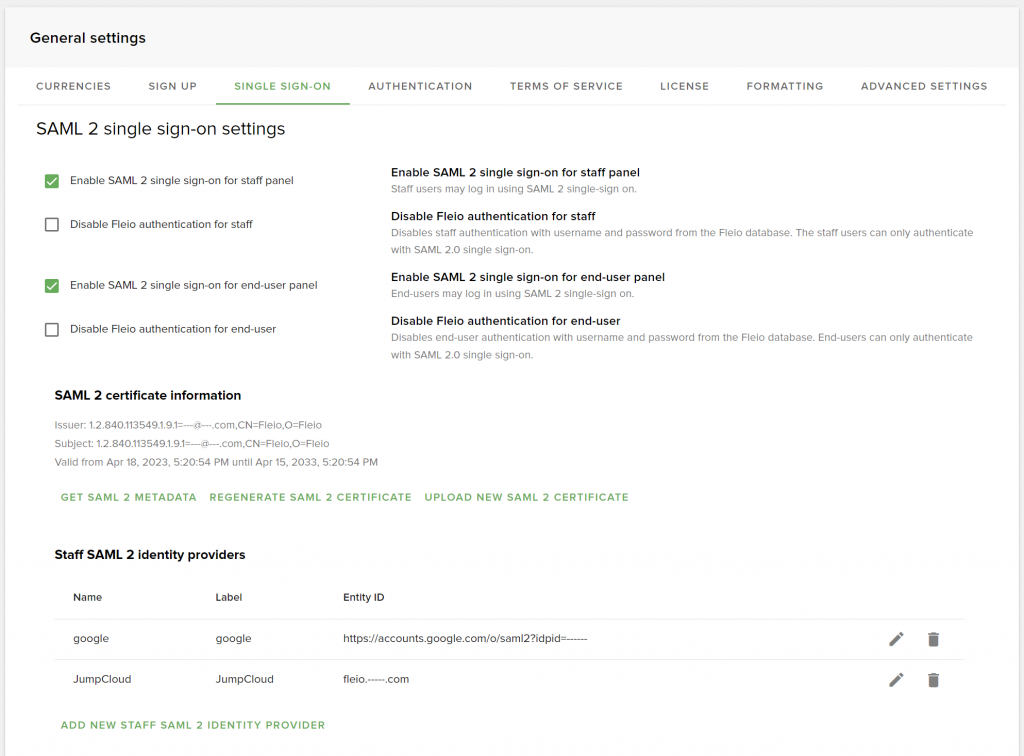Go to the Authentication tab
This screenshot has height=756, width=1024.
coord(420,86)
